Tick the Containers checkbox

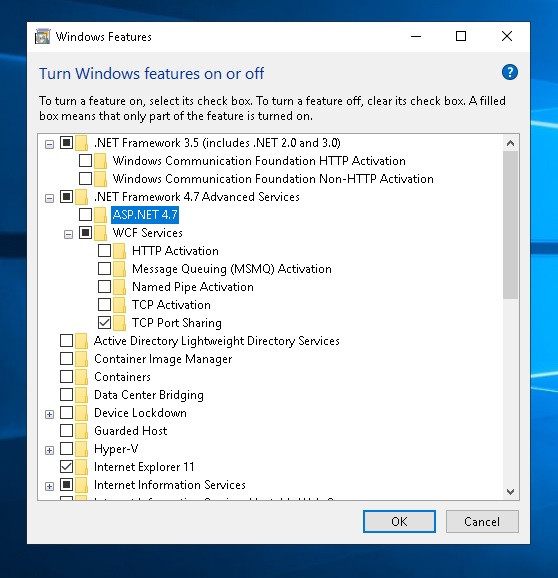click(x=66, y=376)
